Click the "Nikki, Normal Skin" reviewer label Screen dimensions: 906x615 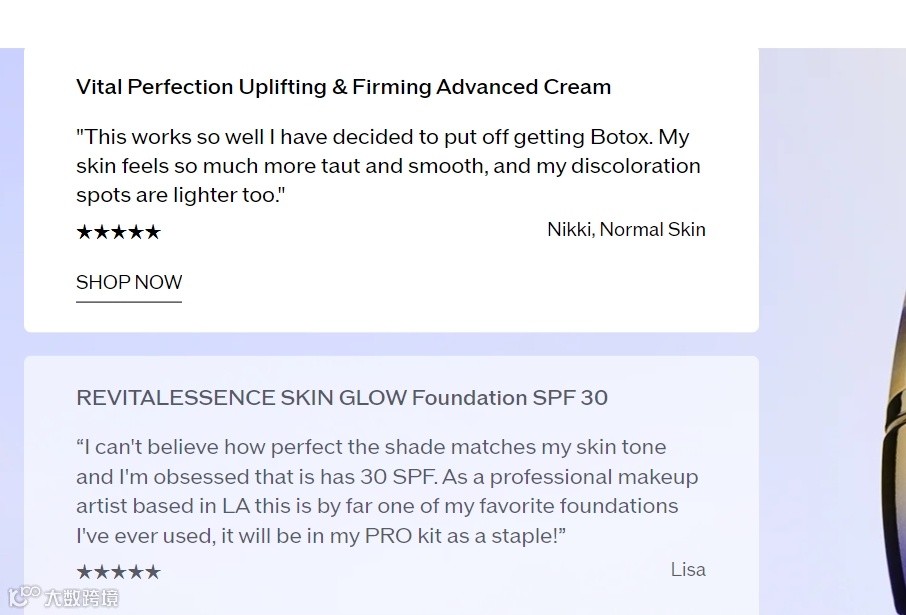pyautogui.click(x=626, y=230)
